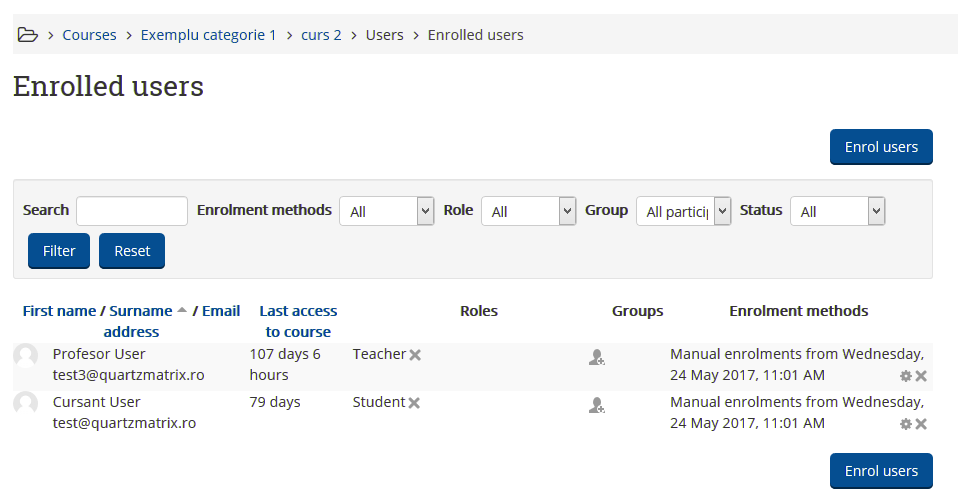Remove Student role from Cursant User

coord(414,403)
